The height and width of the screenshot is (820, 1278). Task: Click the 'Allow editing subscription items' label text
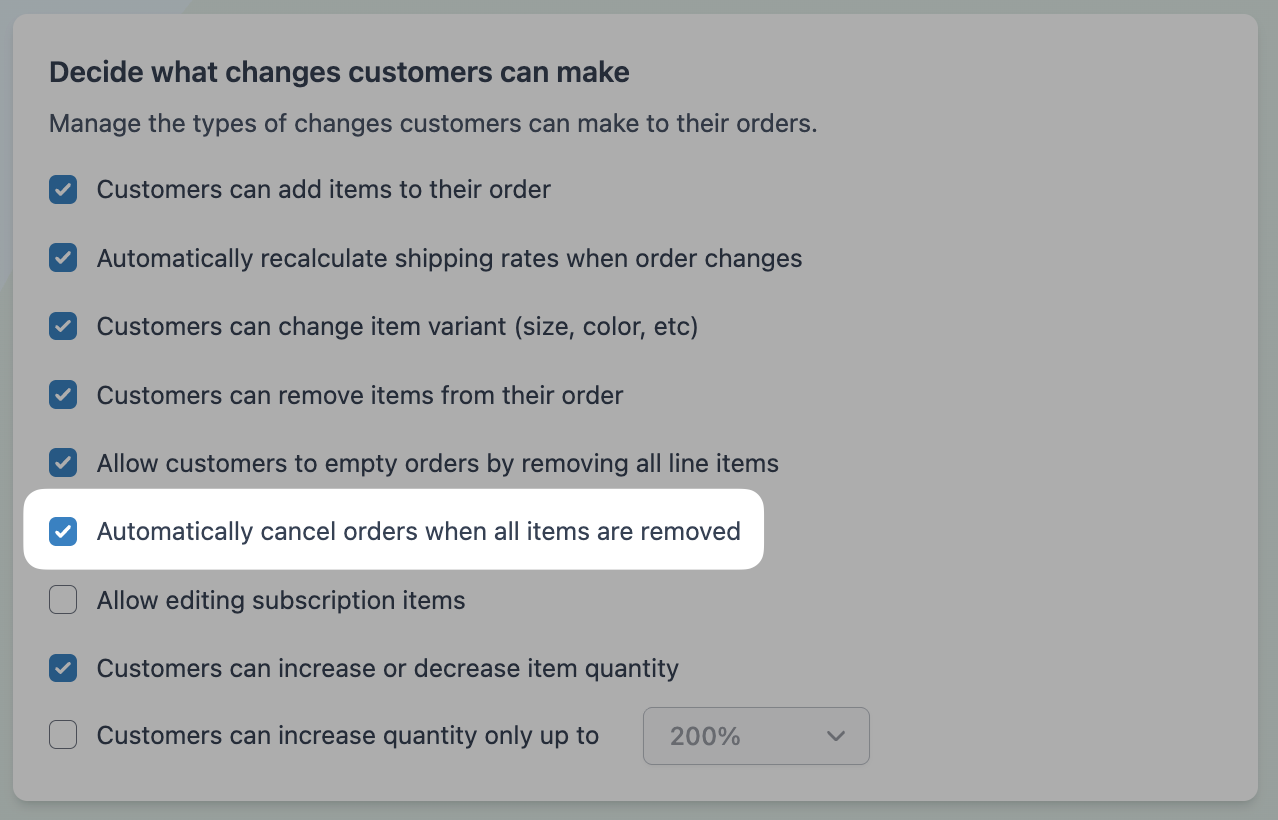tap(281, 600)
